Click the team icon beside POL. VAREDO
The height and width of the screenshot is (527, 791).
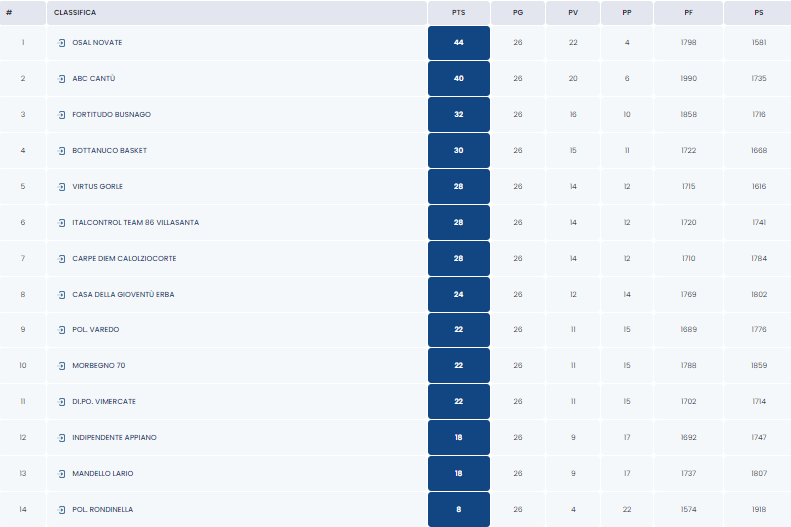(62, 330)
